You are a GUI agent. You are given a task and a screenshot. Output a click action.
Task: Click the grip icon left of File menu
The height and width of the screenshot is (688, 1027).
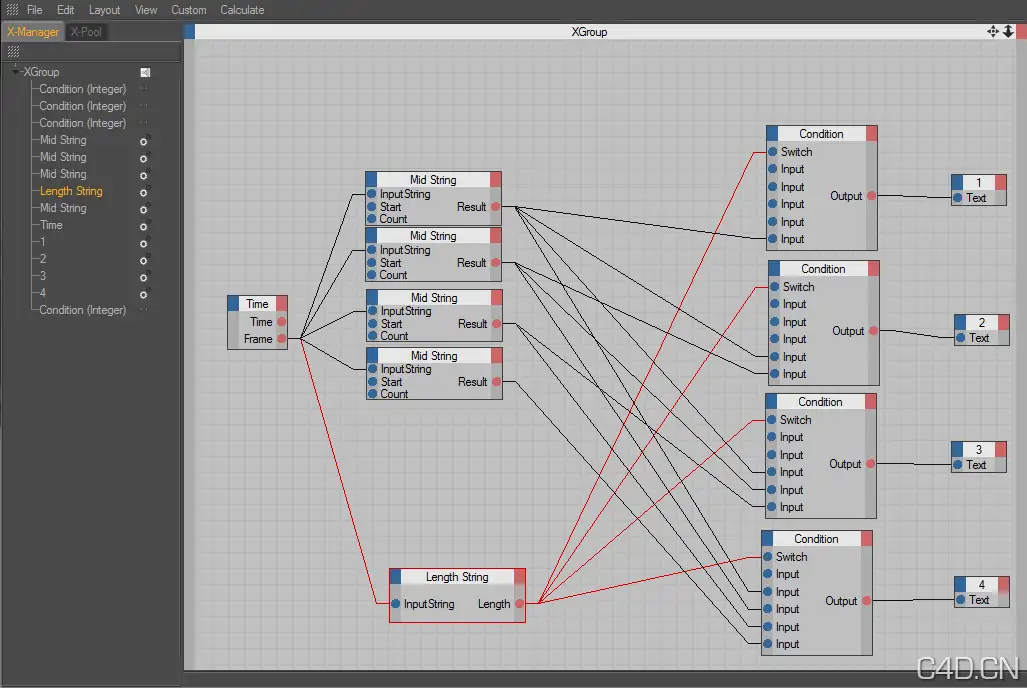[x=12, y=10]
